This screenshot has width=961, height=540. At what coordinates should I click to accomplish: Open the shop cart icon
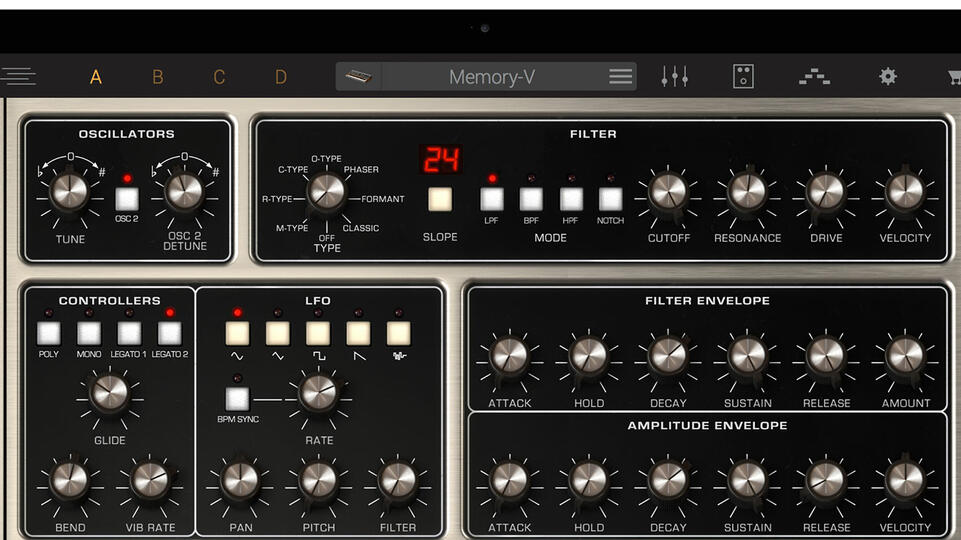tap(954, 77)
